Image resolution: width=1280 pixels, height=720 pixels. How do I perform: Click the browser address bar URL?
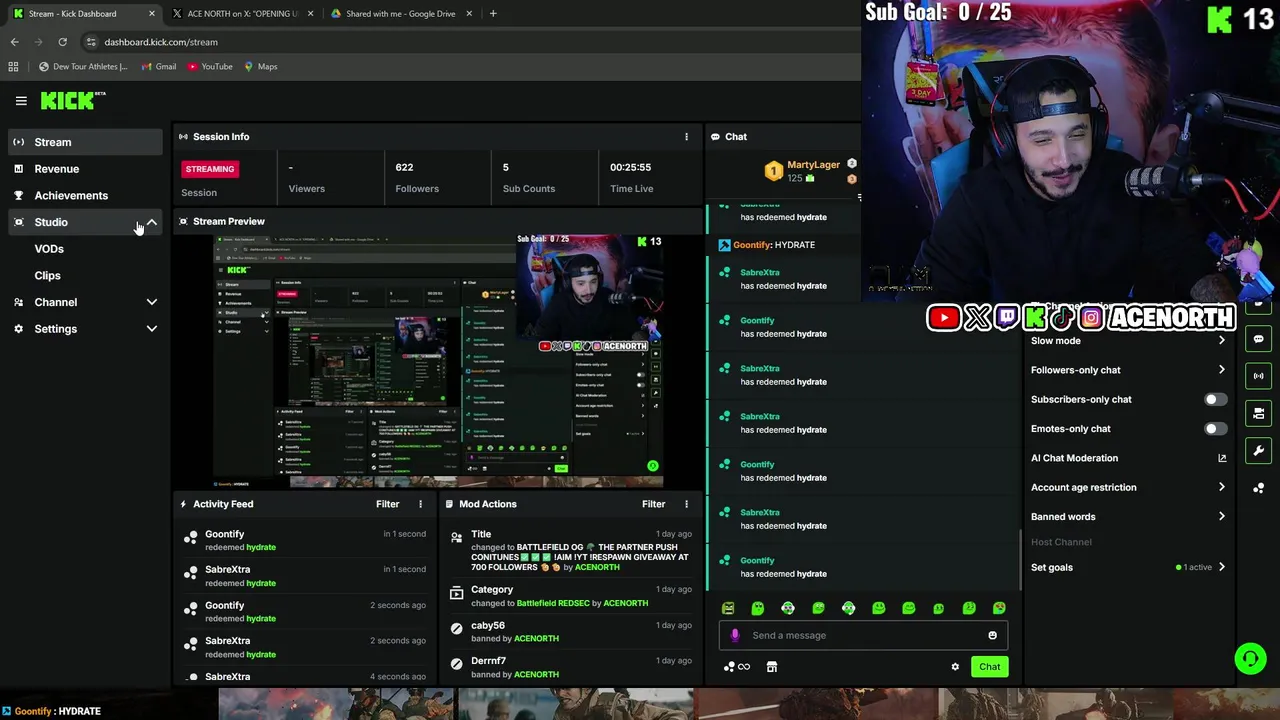(x=161, y=42)
